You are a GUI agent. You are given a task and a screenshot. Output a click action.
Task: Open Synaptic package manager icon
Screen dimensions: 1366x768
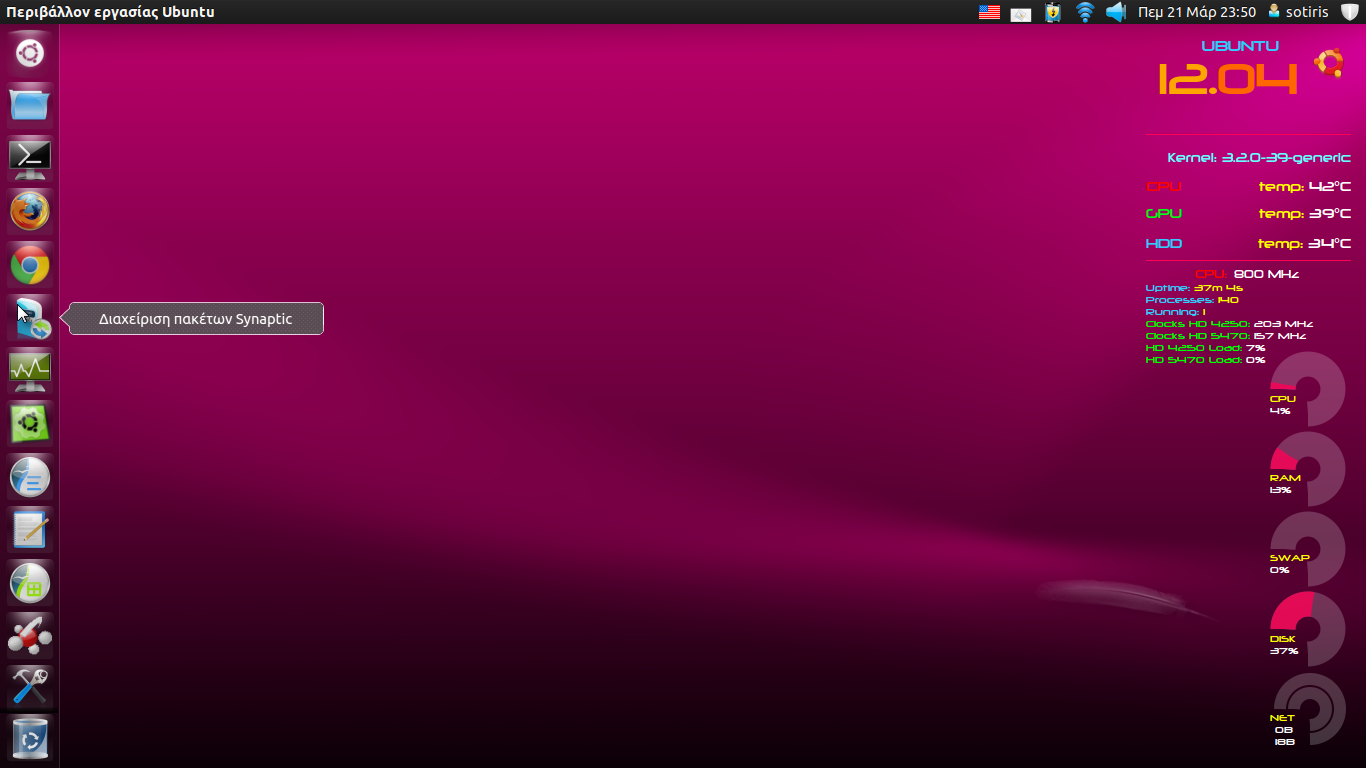pos(30,318)
